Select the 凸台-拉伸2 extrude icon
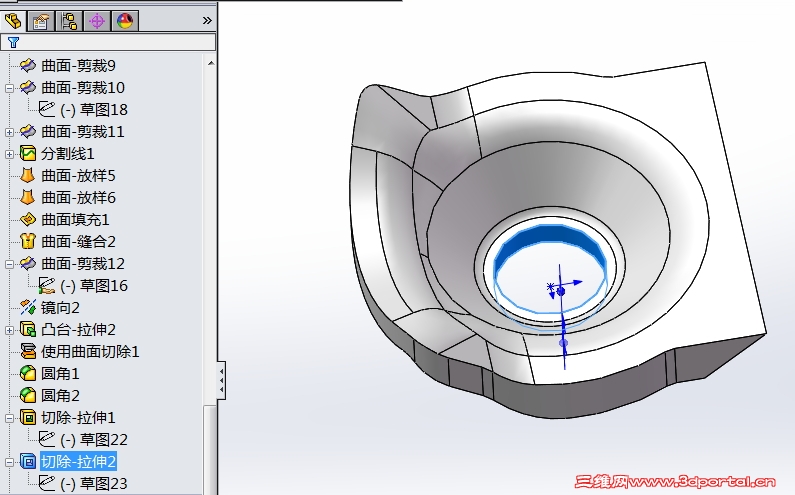795x495 pixels. [x=27, y=330]
